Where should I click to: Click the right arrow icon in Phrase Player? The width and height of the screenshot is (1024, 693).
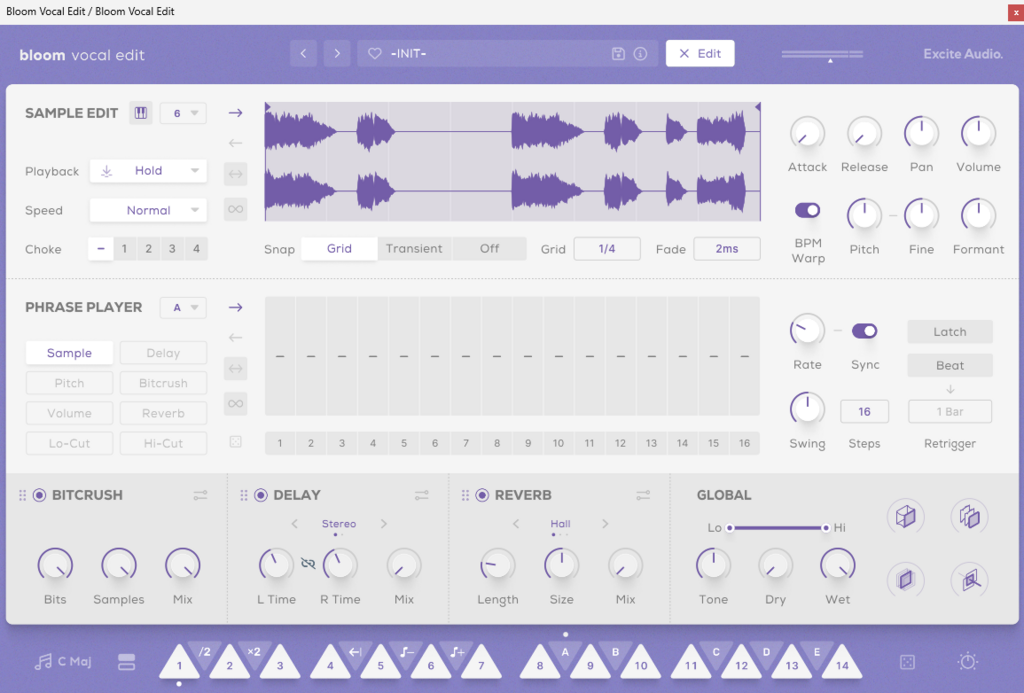pos(236,308)
